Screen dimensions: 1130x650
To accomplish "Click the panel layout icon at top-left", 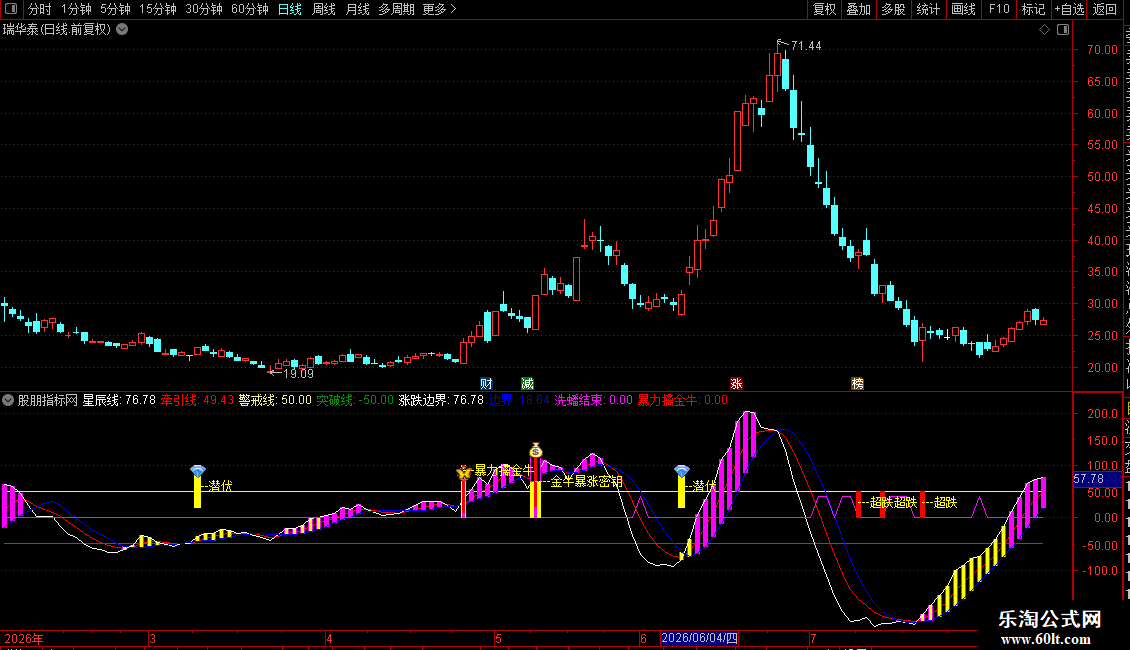I will [11, 9].
